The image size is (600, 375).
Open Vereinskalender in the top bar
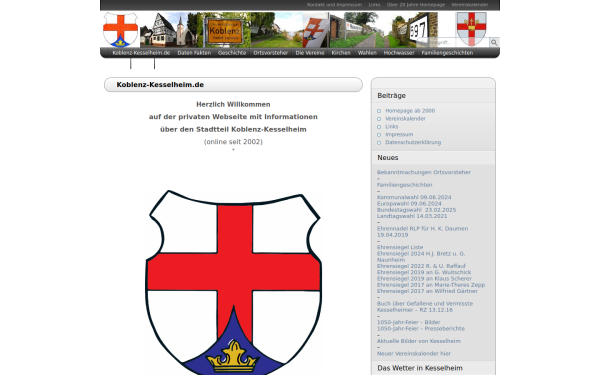(470, 5)
